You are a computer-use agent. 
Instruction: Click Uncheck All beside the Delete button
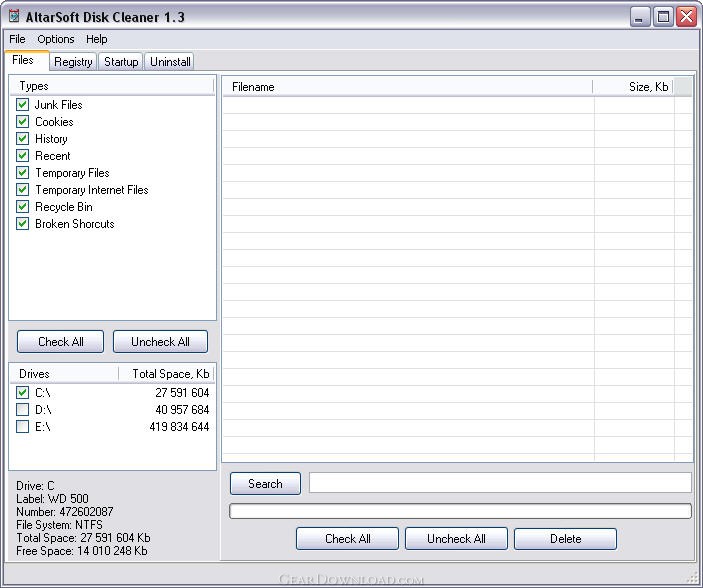click(x=456, y=539)
